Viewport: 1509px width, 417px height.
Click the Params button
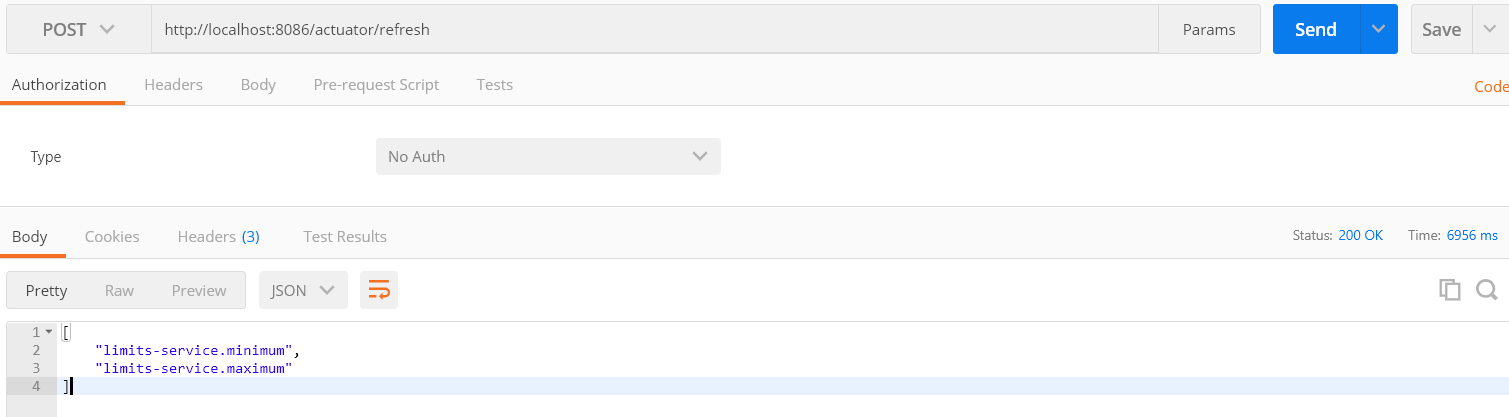tap(1208, 30)
